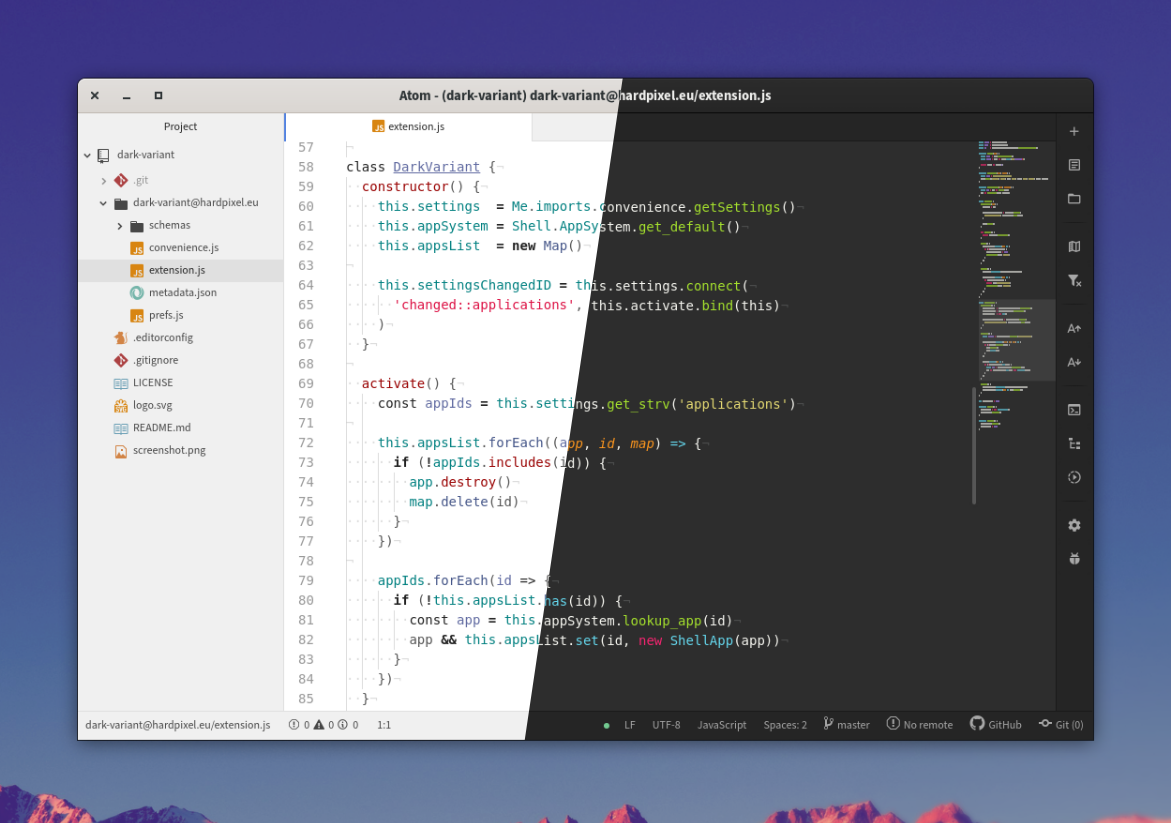Open metadata.json file
This screenshot has width=1171, height=823.
[183, 292]
